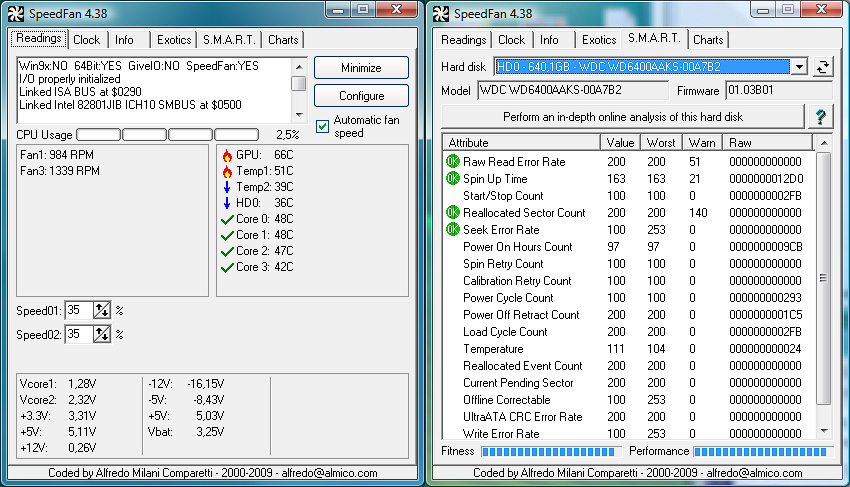Screen dimensions: 850x487
Task: Click the Core 2 green checkmark icon
Action: coord(227,252)
